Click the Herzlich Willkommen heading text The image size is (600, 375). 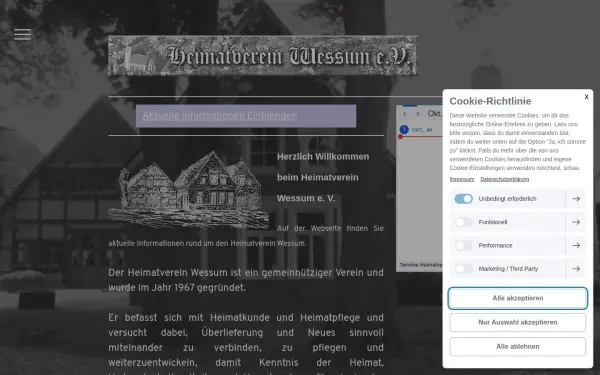[323, 157]
